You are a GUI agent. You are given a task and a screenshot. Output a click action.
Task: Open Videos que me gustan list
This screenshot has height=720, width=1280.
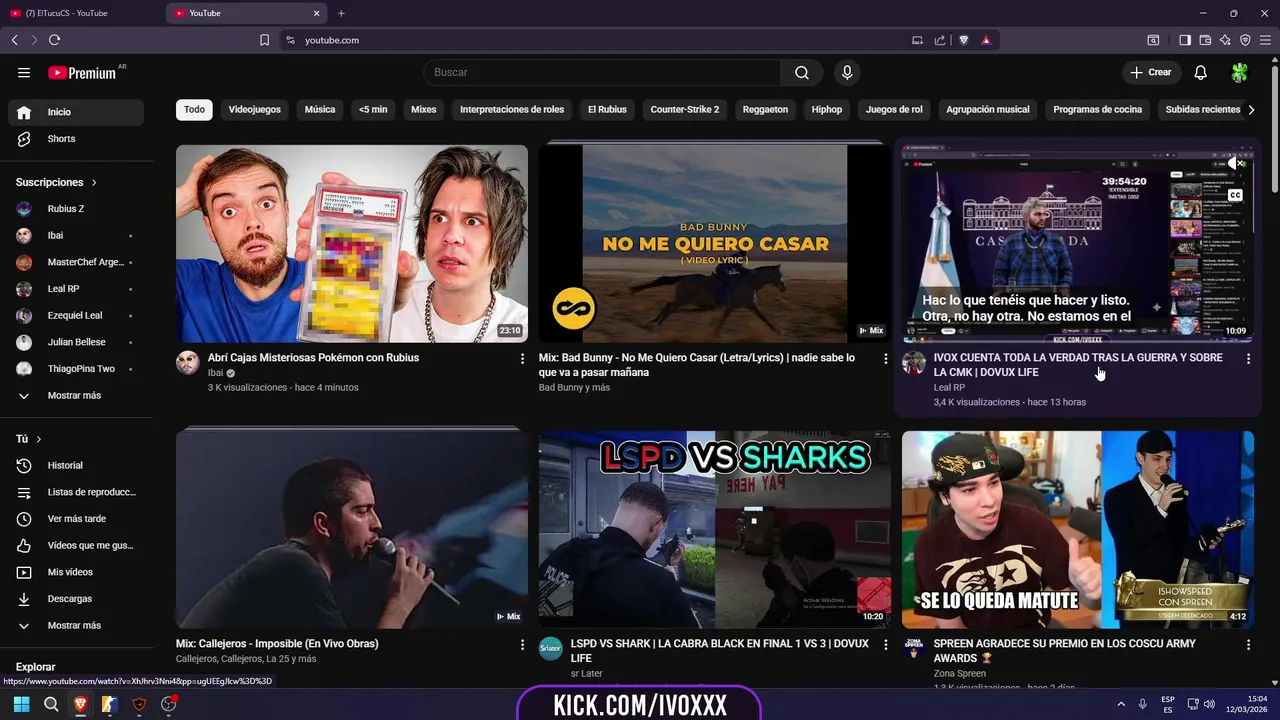[x=78, y=545]
